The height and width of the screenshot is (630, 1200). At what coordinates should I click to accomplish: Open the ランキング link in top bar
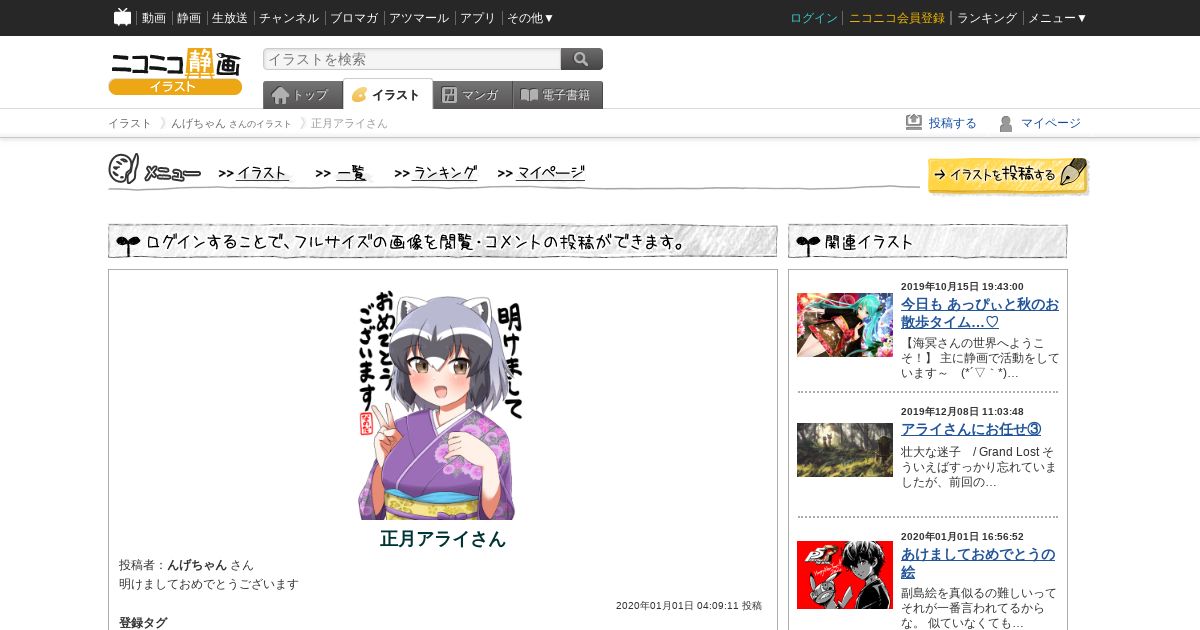point(987,18)
